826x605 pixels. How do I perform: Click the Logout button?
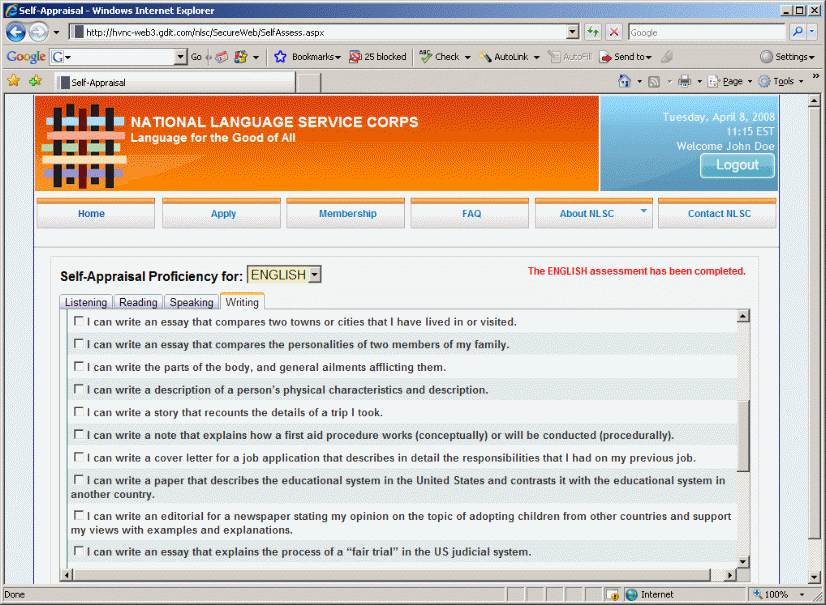(x=737, y=165)
